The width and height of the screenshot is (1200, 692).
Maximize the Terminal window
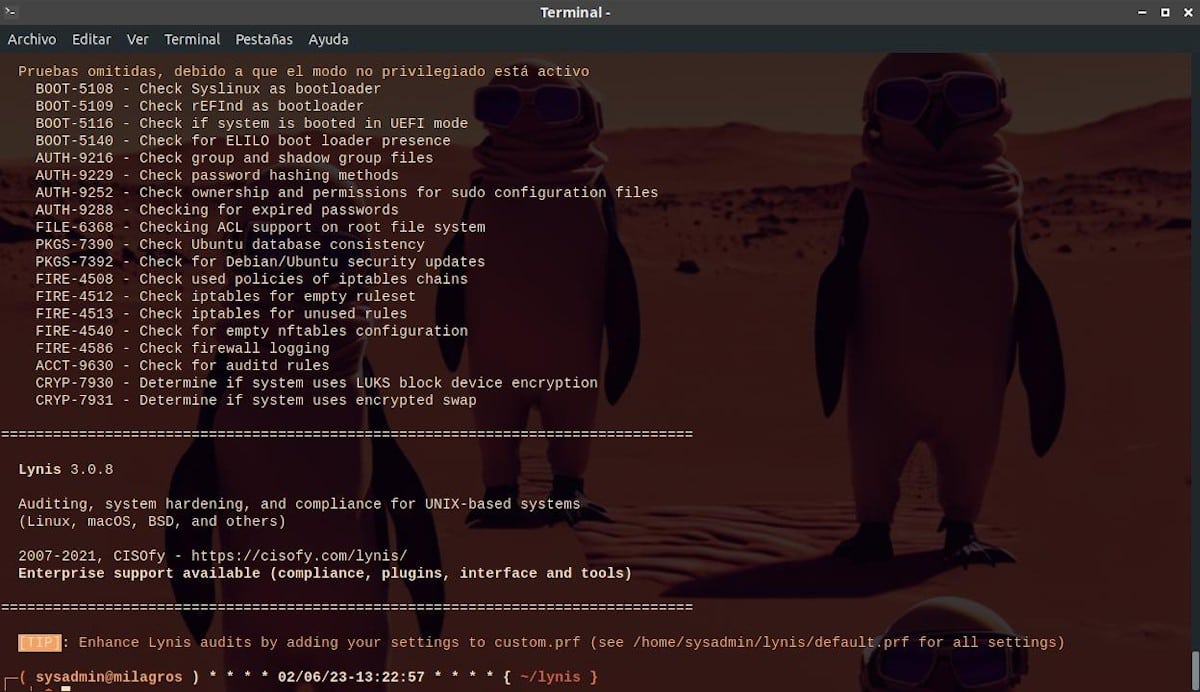coord(1165,12)
